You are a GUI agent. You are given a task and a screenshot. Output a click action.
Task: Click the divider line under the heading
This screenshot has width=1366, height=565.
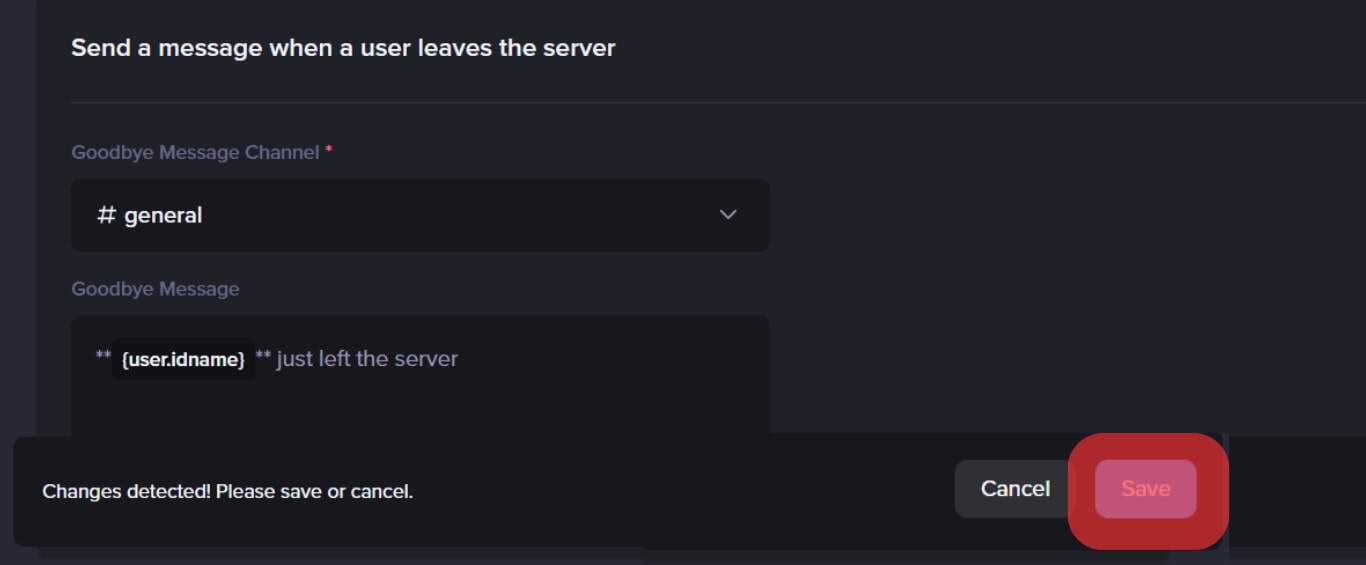pos(718,102)
